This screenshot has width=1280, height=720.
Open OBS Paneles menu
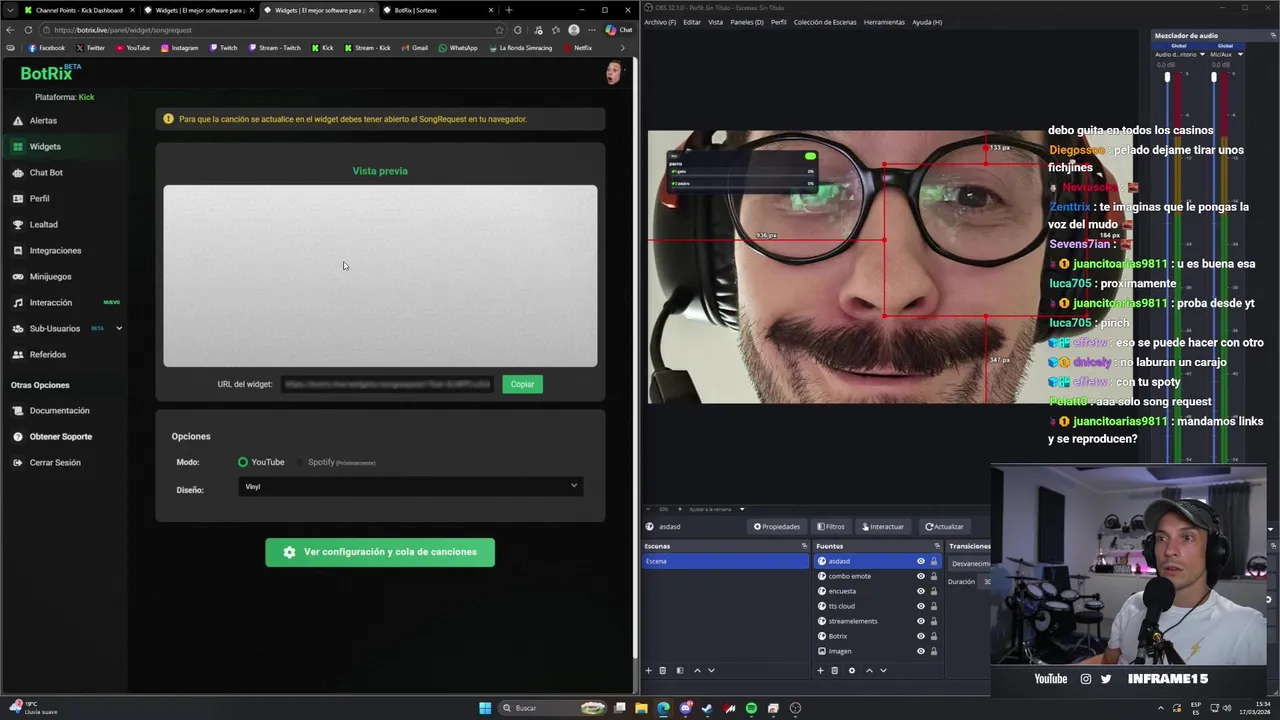(x=747, y=22)
